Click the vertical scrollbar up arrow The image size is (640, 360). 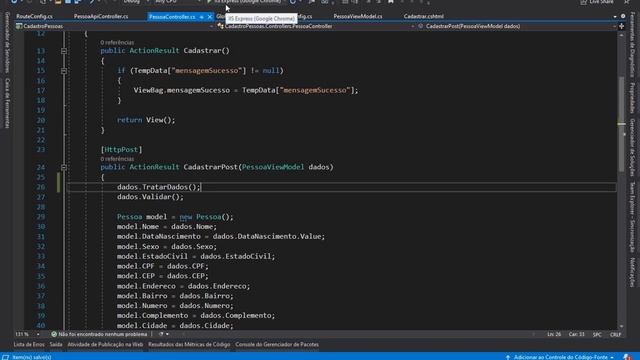point(622,35)
